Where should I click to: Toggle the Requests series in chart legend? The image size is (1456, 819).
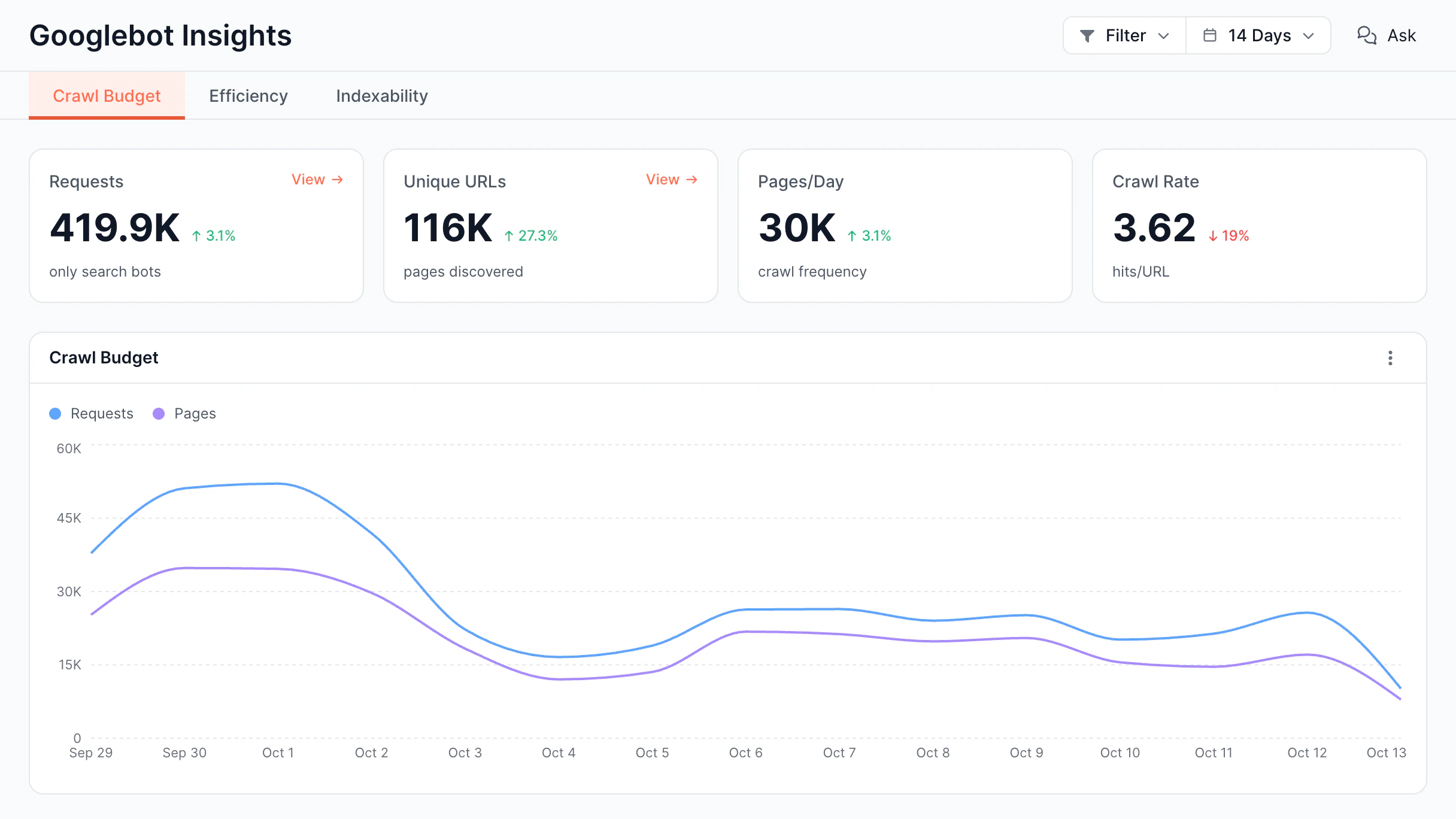pyautogui.click(x=91, y=414)
